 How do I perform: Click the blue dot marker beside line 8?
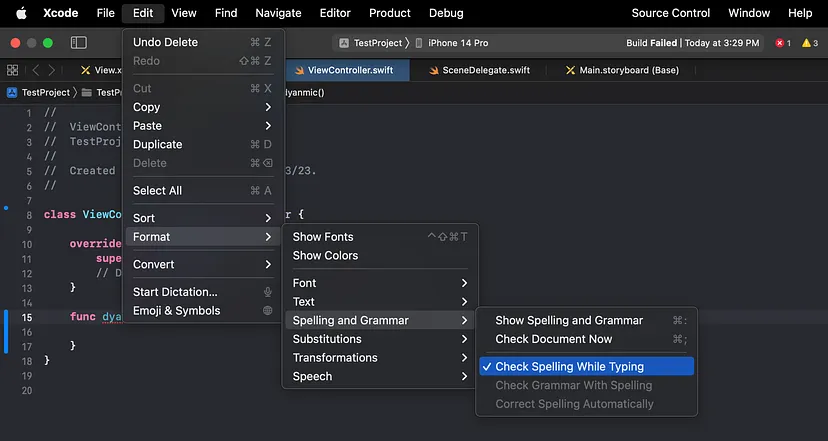click(6, 208)
